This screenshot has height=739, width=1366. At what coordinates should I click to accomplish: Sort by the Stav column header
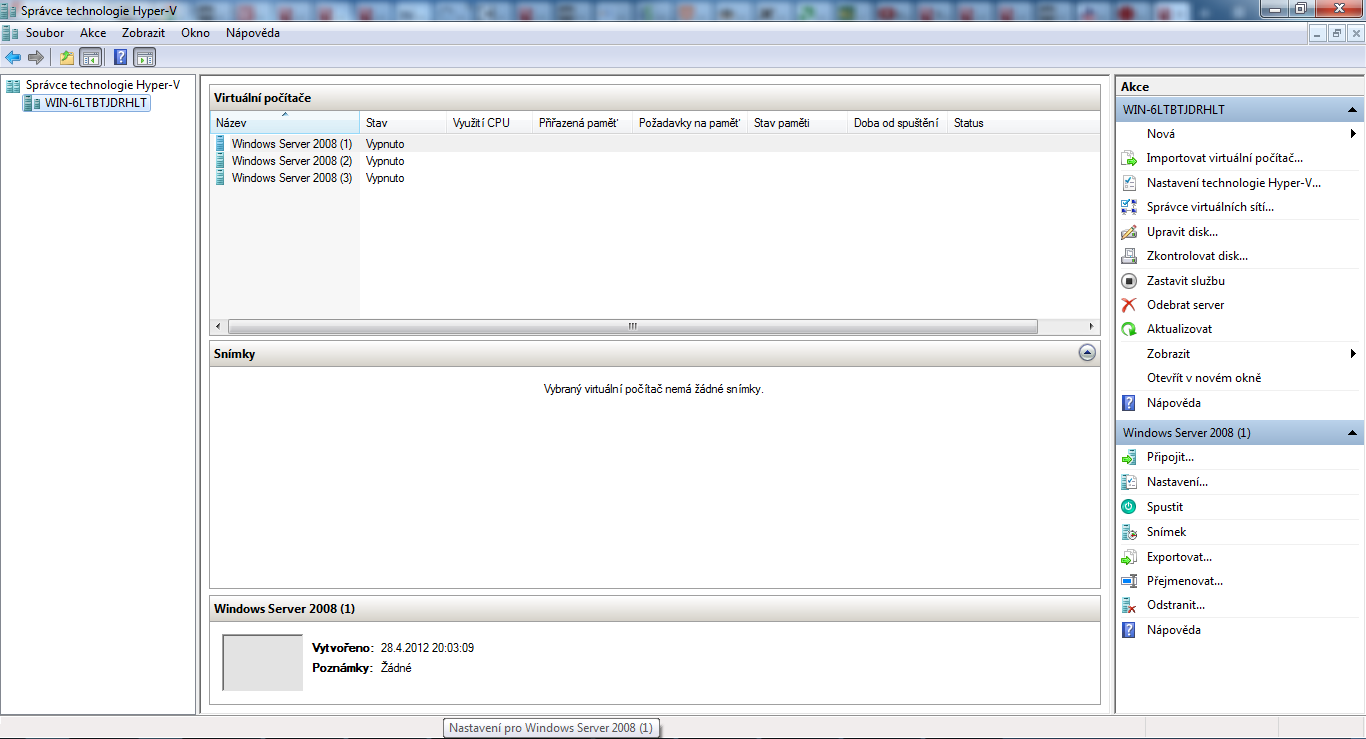point(403,123)
